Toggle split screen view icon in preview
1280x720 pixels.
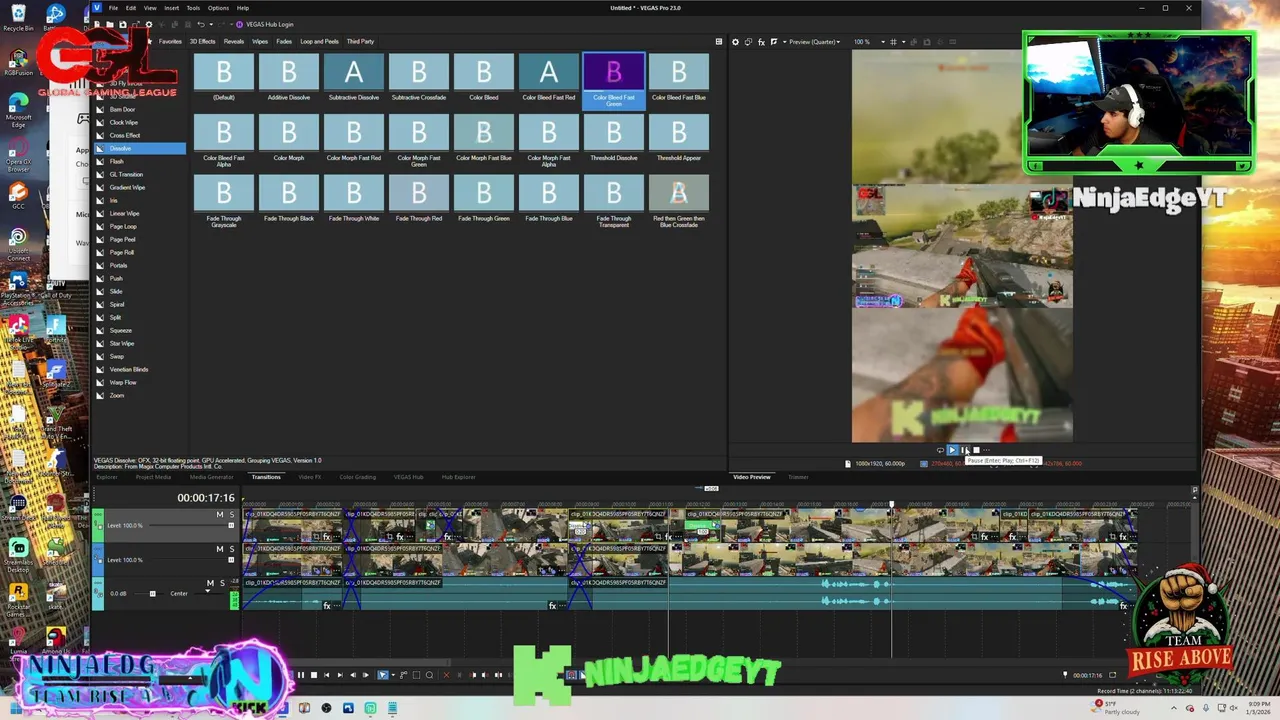(774, 42)
